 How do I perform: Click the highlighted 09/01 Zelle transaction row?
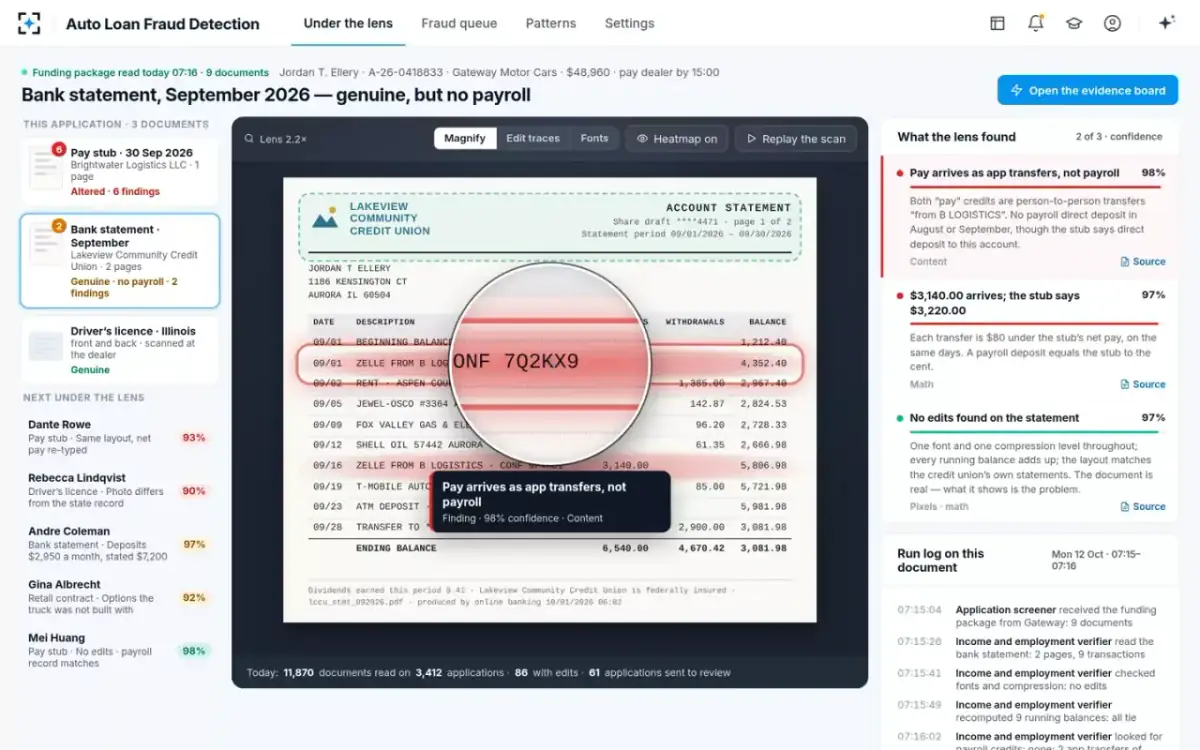(549, 364)
